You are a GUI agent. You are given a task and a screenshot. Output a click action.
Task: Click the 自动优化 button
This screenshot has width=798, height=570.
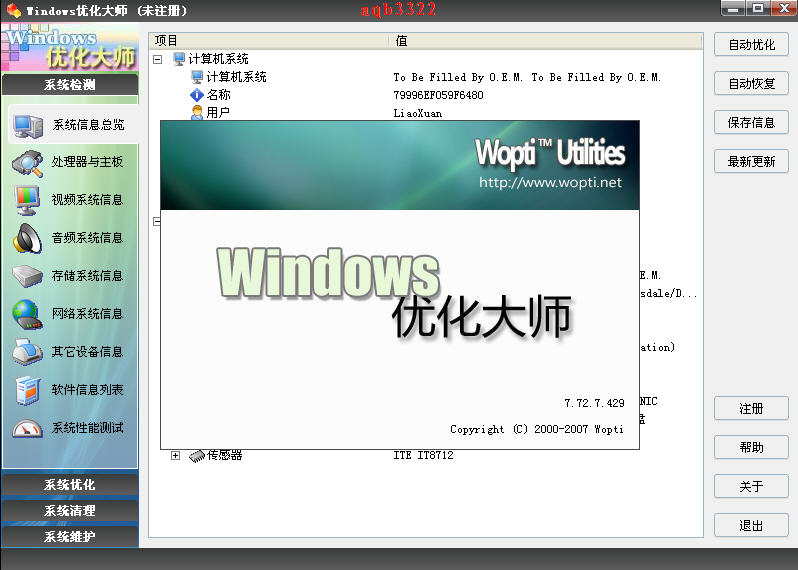pos(751,45)
